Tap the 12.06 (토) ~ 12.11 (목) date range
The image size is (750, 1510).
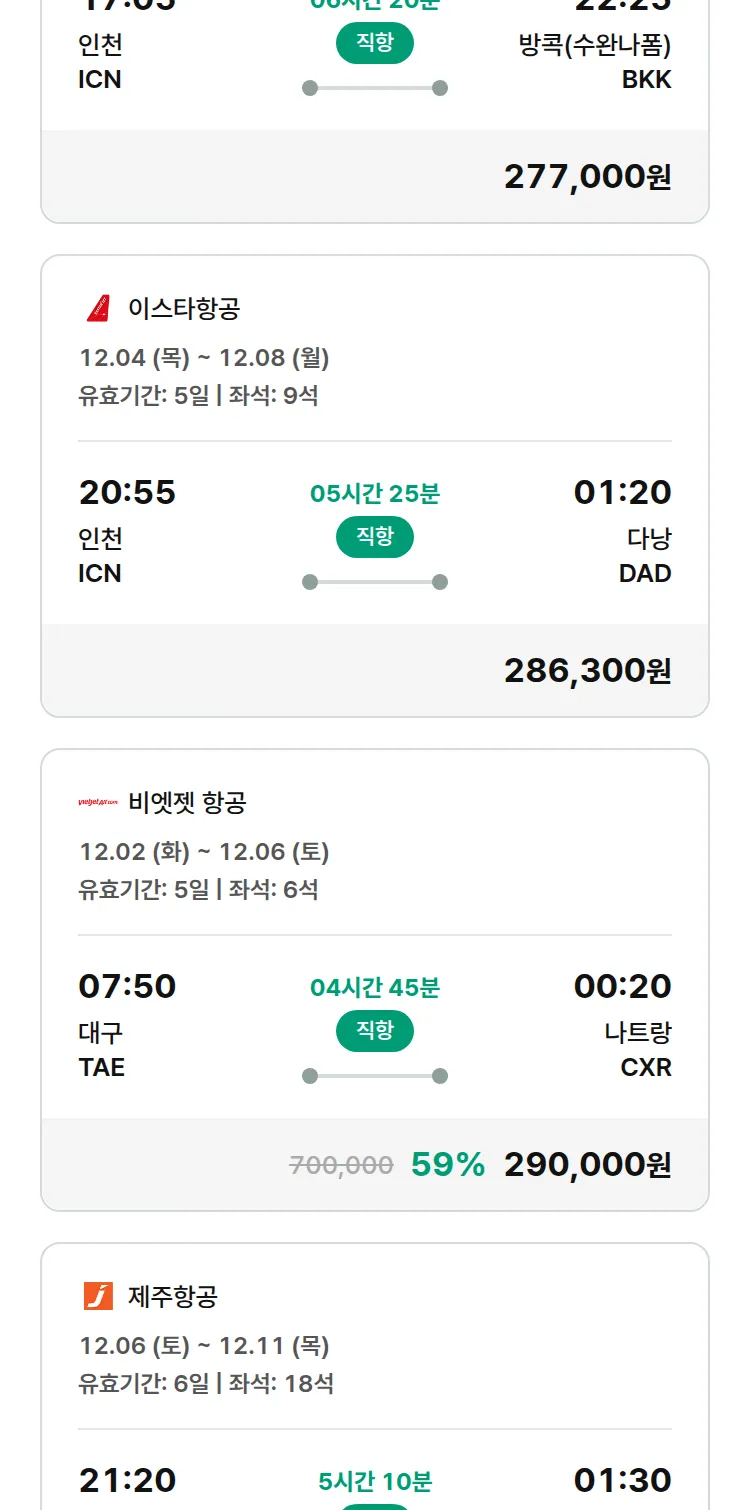[x=204, y=1345]
